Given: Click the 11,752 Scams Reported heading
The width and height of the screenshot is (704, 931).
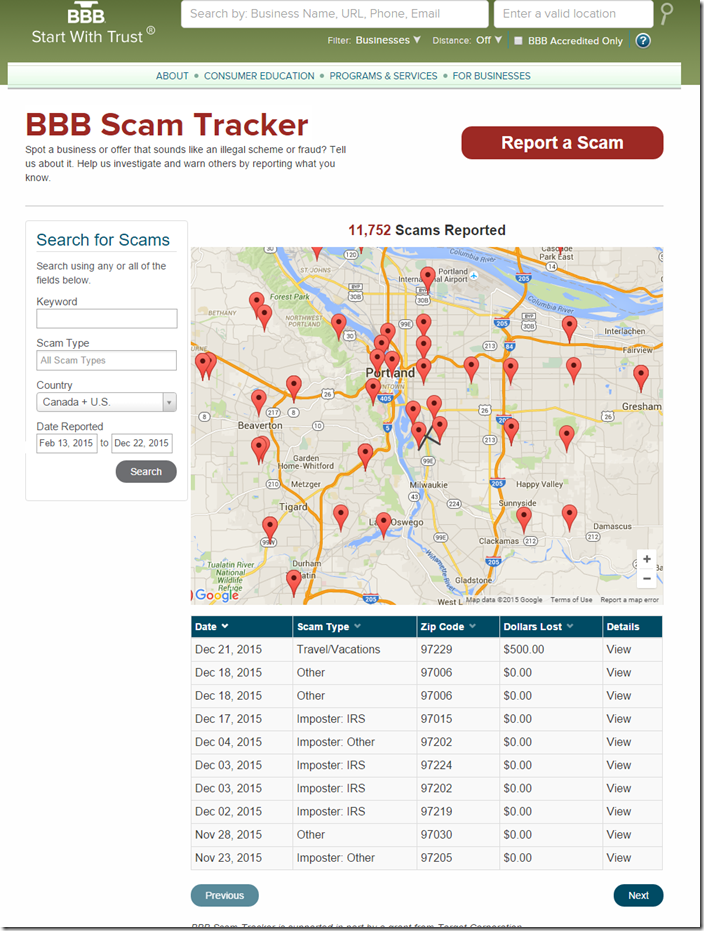Looking at the screenshot, I should point(427,230).
